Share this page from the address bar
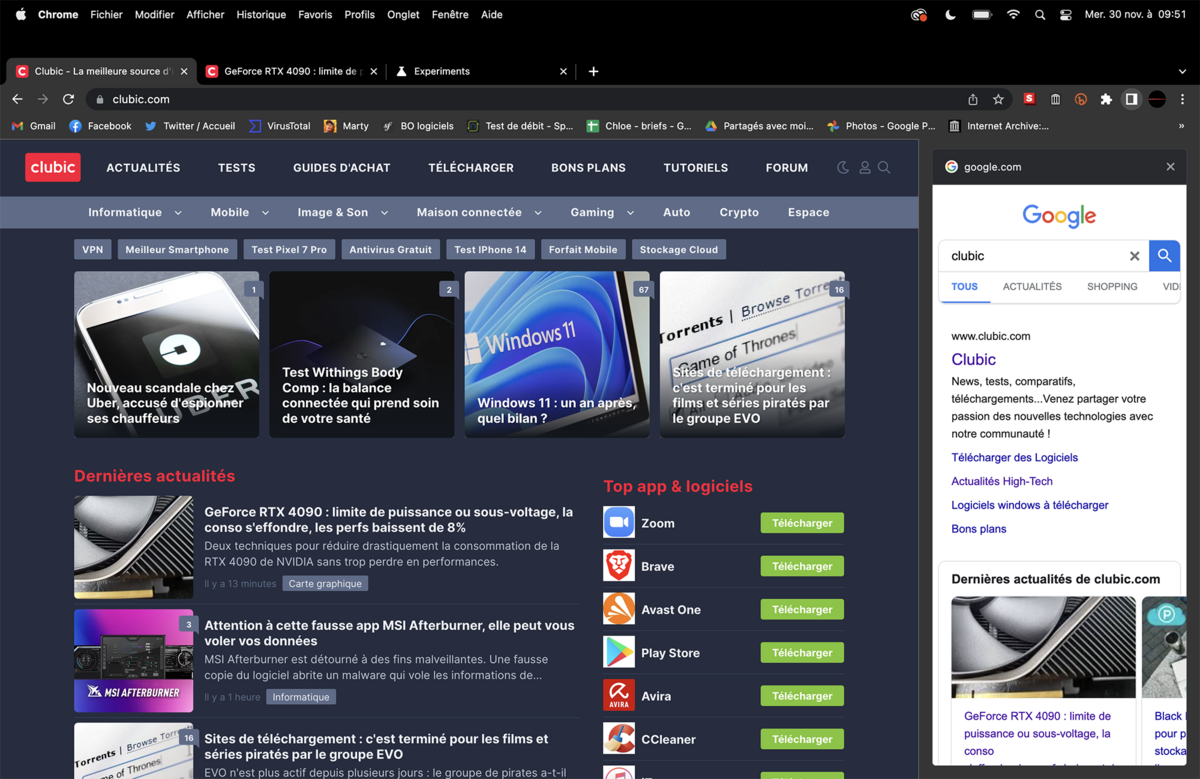 pos(973,99)
